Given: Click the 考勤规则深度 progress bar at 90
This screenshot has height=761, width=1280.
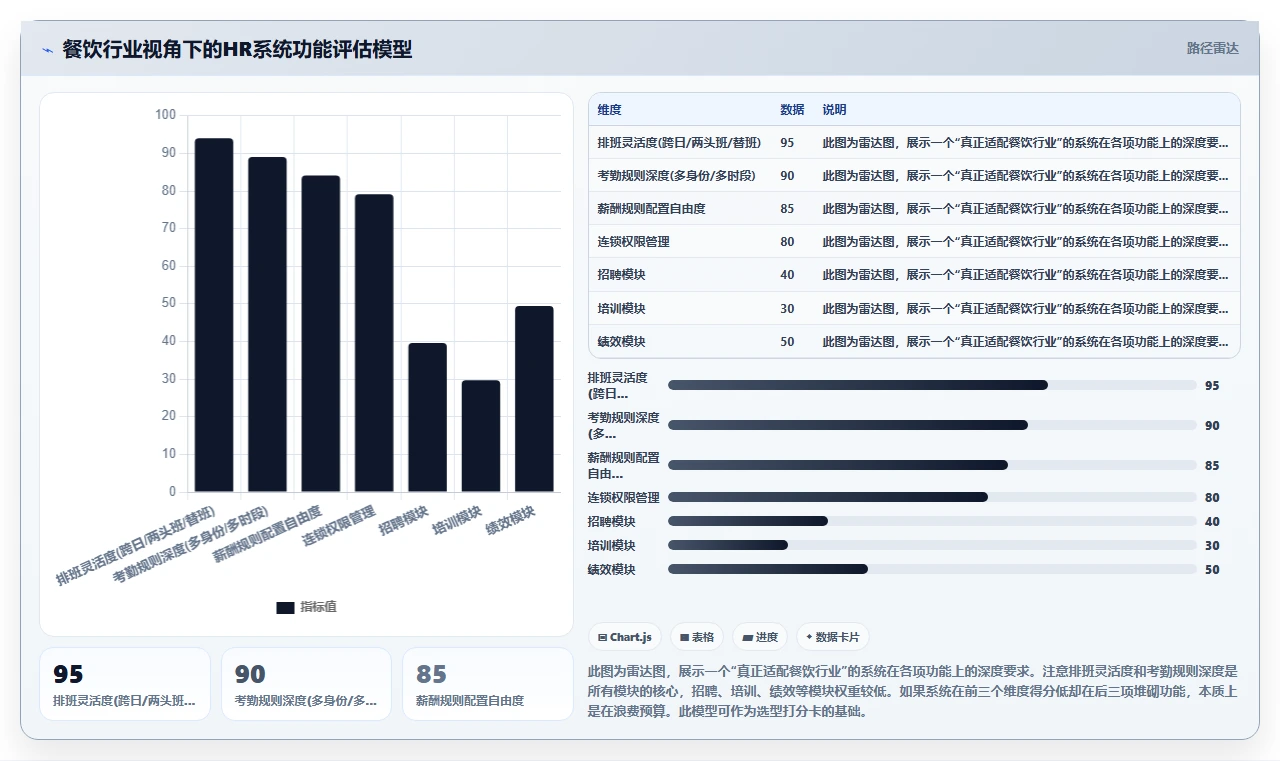Looking at the screenshot, I should [x=932, y=425].
